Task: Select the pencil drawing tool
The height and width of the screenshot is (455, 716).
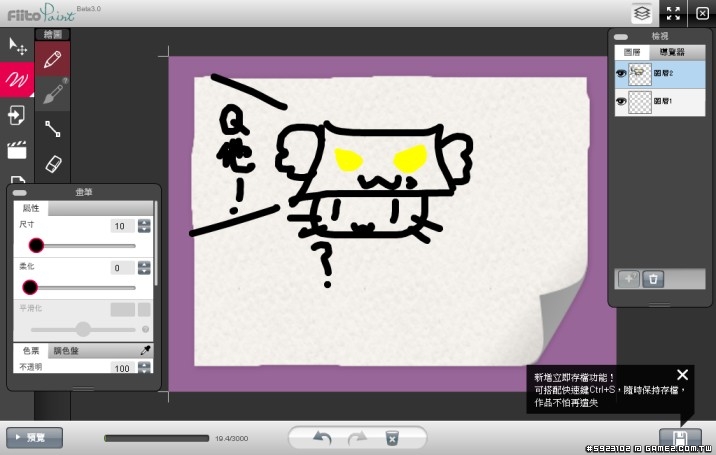Action: coord(54,59)
